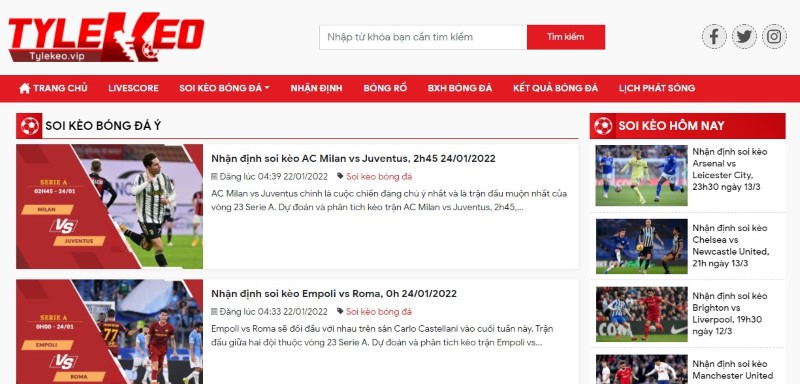Screen dimensions: 800x384
Task: Click the Chelsea vs Newcastle thumbnail
Action: [641, 246]
